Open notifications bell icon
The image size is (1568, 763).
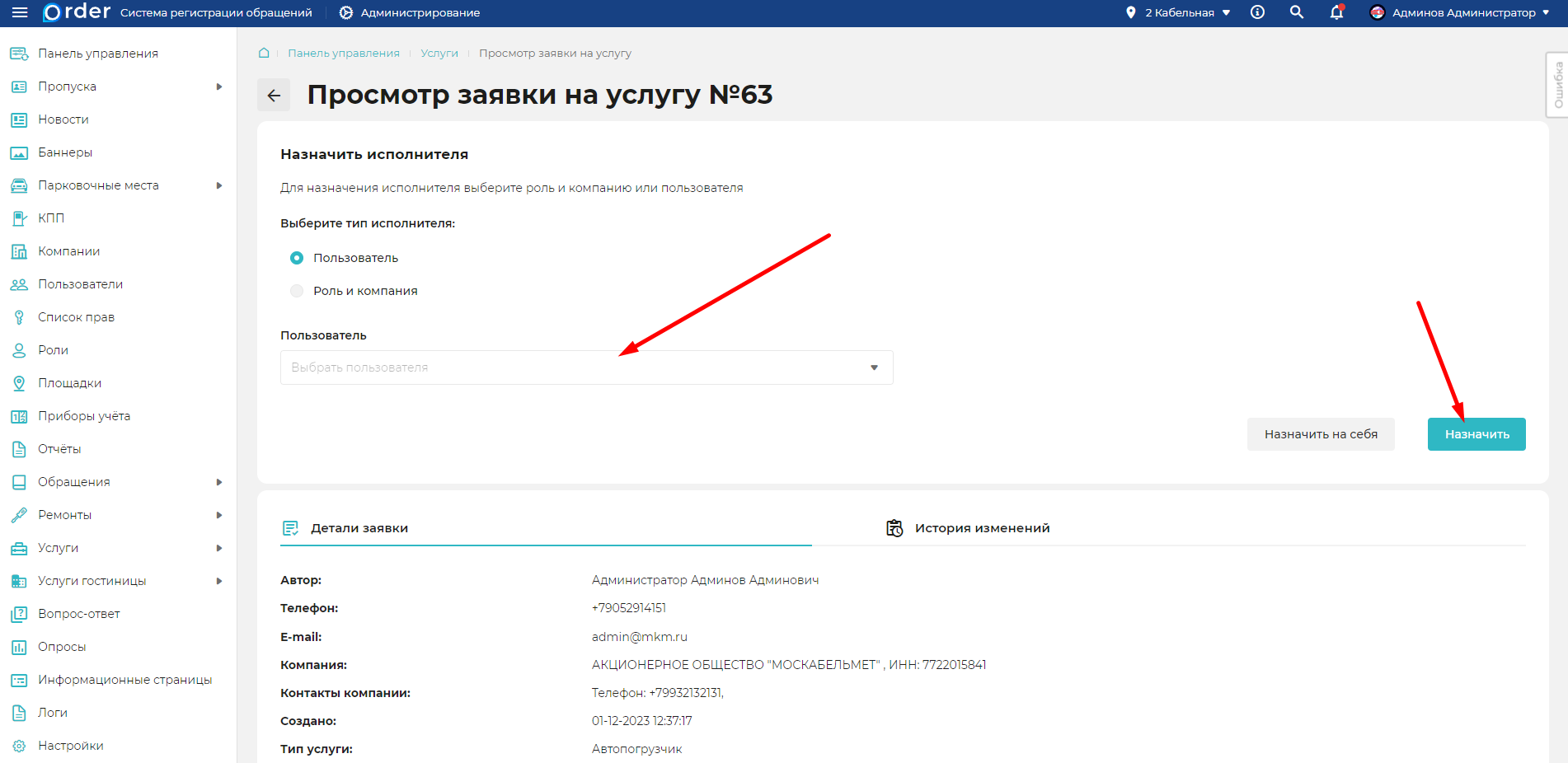(x=1336, y=12)
